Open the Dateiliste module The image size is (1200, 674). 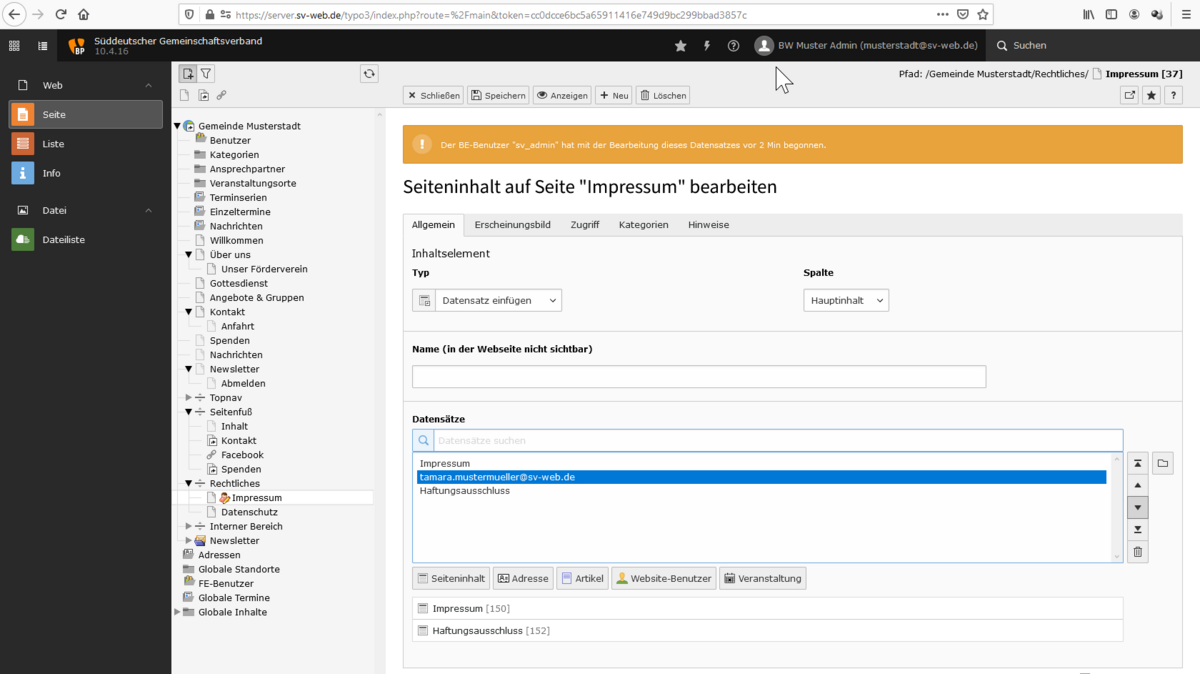coord(86,240)
